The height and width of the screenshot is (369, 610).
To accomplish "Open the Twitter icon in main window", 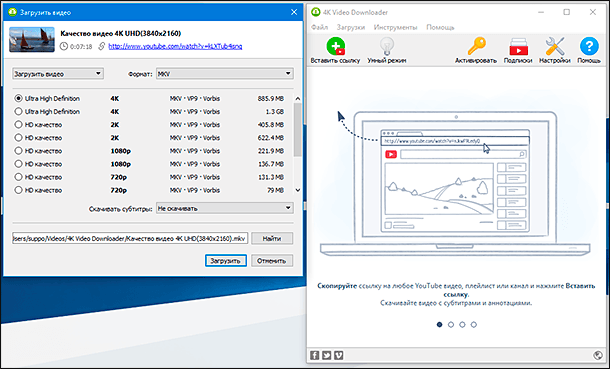I will pos(327,355).
